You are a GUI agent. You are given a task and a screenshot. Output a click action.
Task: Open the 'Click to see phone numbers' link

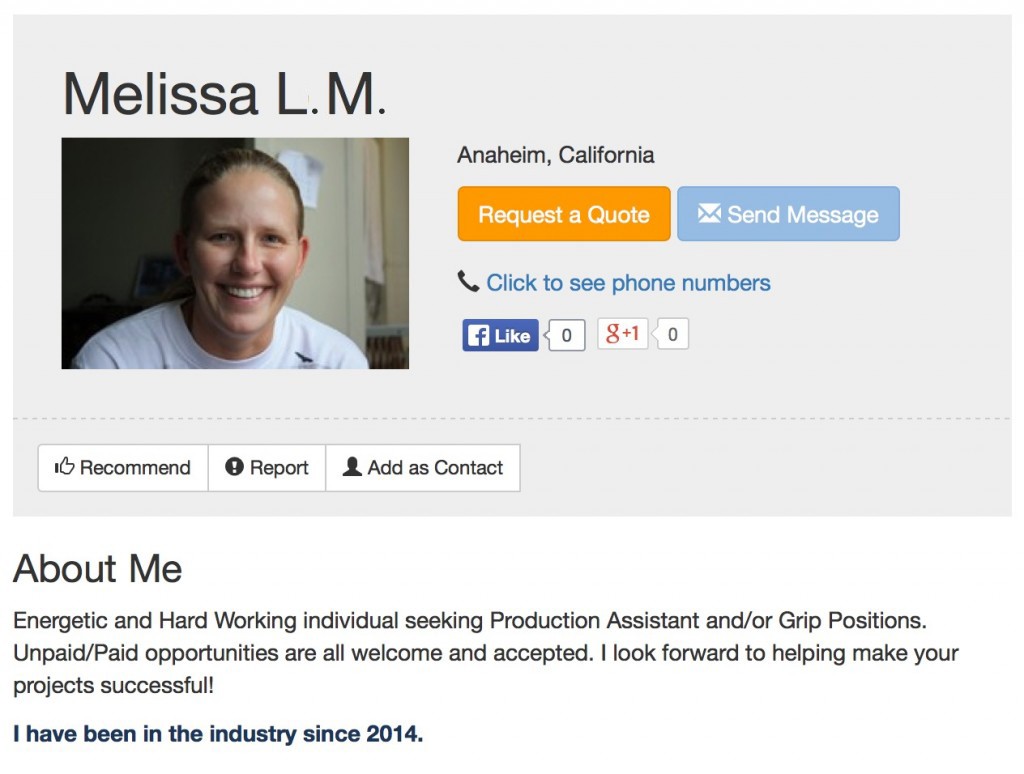tap(628, 283)
